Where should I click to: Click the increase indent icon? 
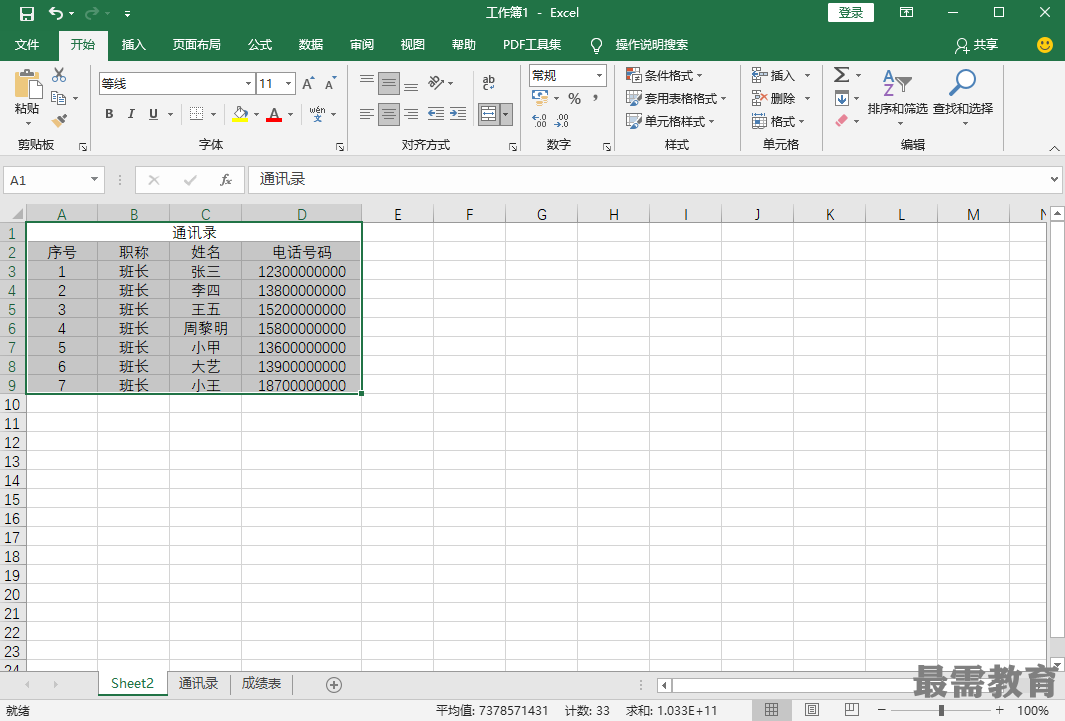pos(458,113)
